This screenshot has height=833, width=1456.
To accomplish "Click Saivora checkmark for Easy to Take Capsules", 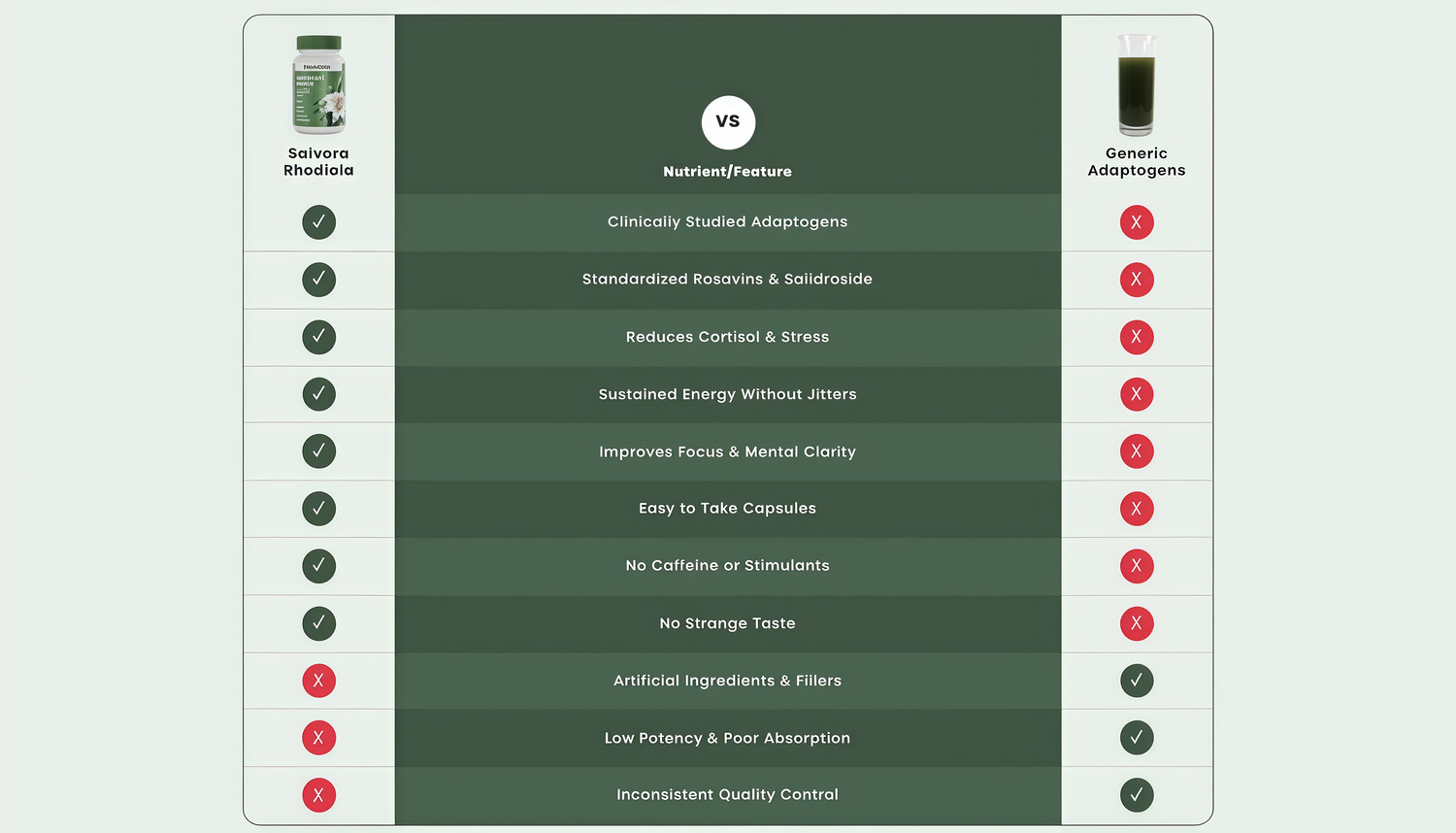I will 318,509.
